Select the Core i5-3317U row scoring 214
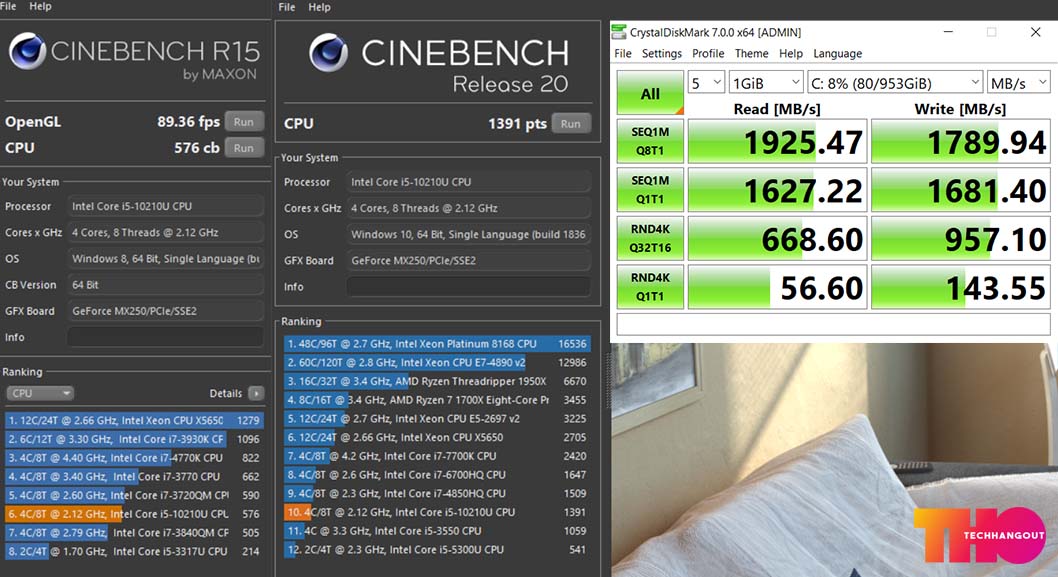The image size is (1058, 577). point(134,551)
